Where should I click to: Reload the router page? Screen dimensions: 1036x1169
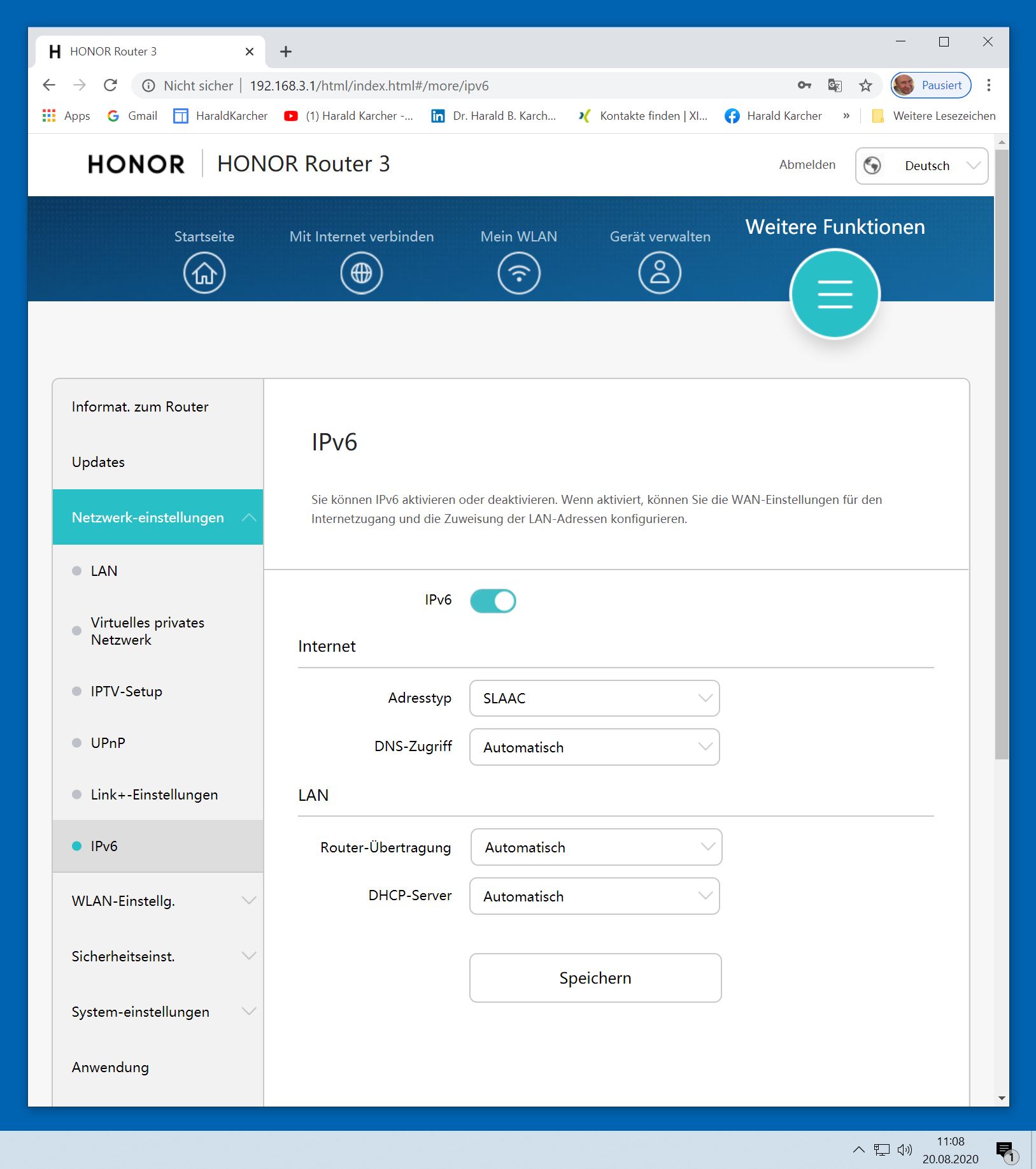tap(110, 85)
